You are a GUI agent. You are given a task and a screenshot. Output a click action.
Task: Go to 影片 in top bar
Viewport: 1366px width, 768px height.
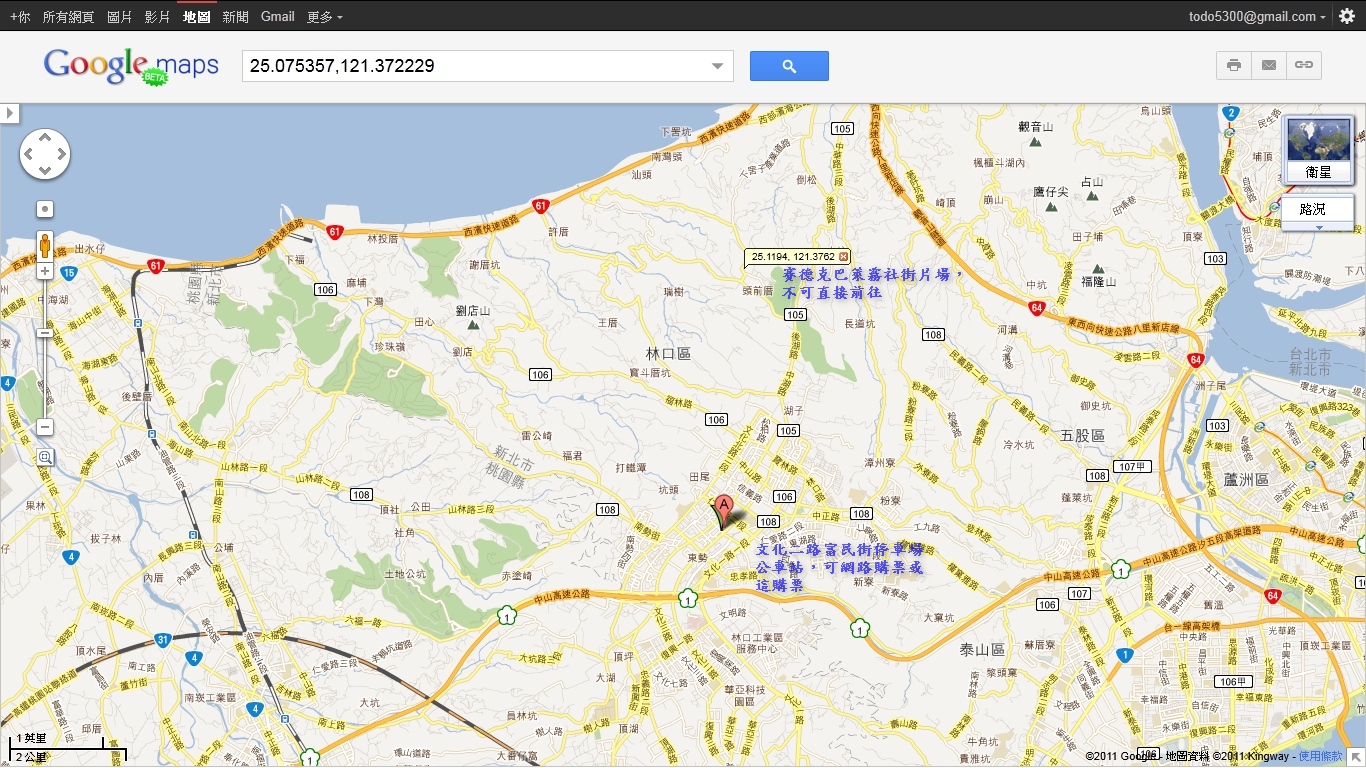tap(157, 16)
